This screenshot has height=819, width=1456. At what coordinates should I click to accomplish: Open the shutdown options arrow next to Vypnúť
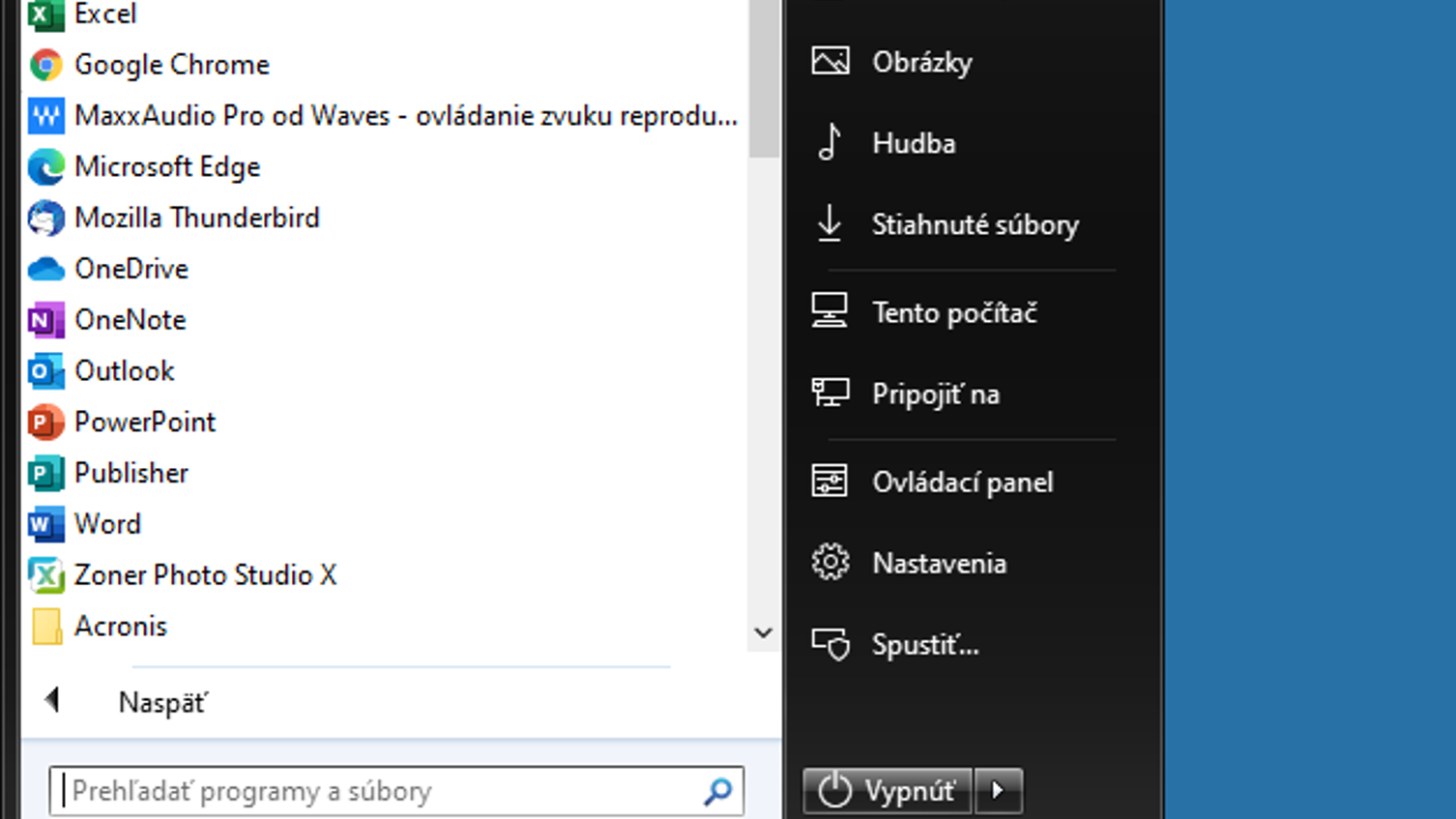pyautogui.click(x=998, y=790)
